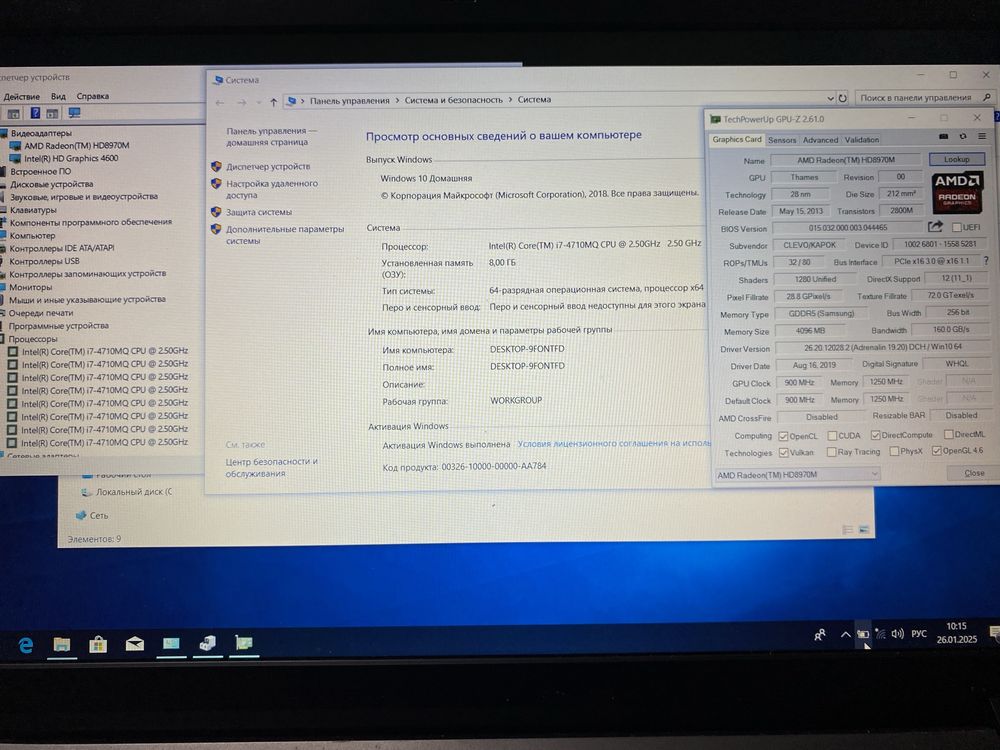Click the GPU-Z taskbar icon
1000x750 pixels.
pos(244,643)
